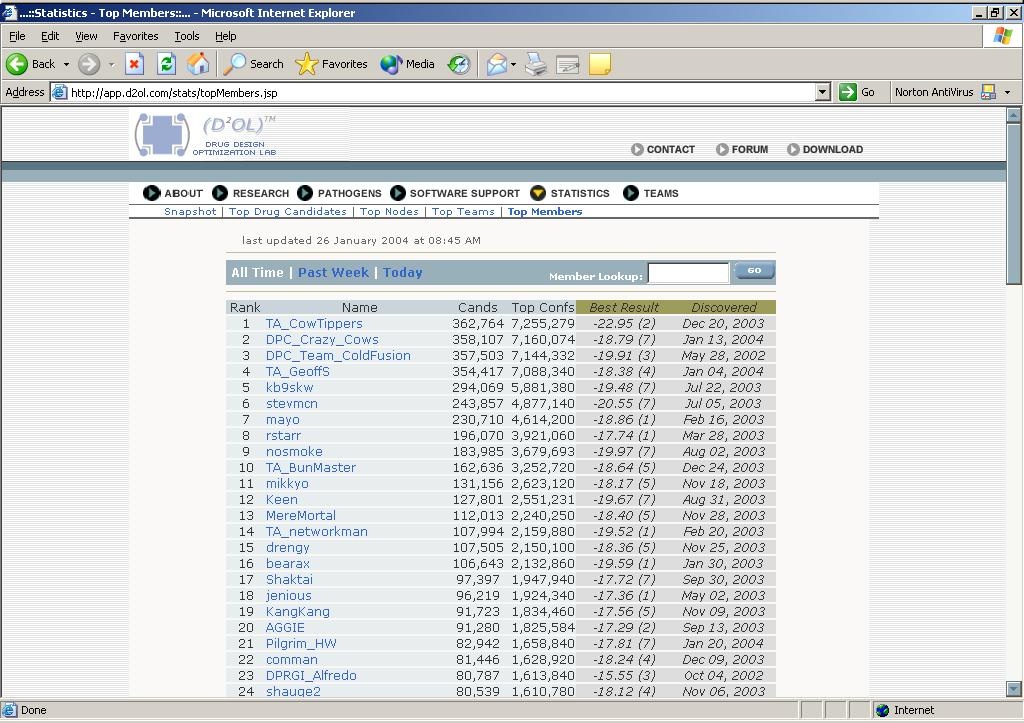Click the History clock icon

[x=459, y=64]
